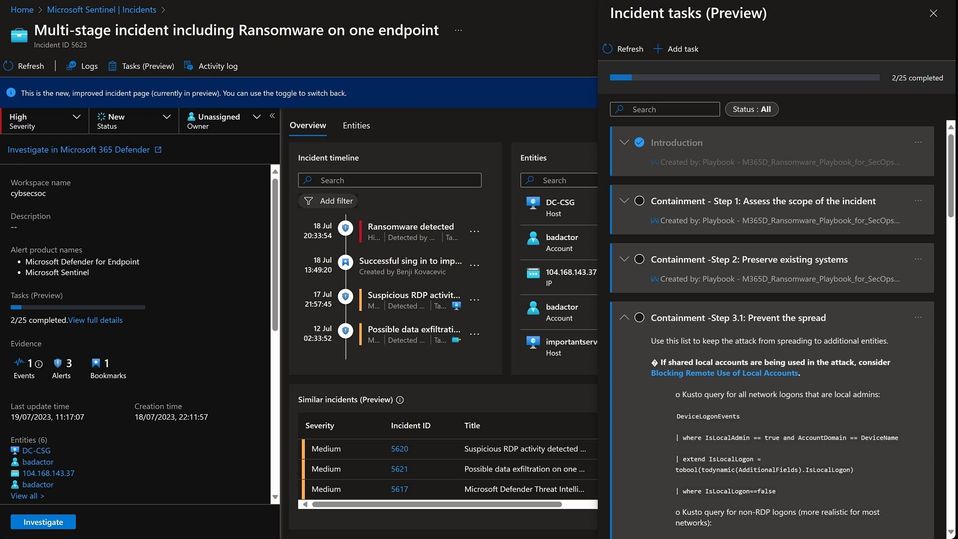Click the Alerts shield evidence icon
This screenshot has height=539, width=958.
pyautogui.click(x=58, y=363)
